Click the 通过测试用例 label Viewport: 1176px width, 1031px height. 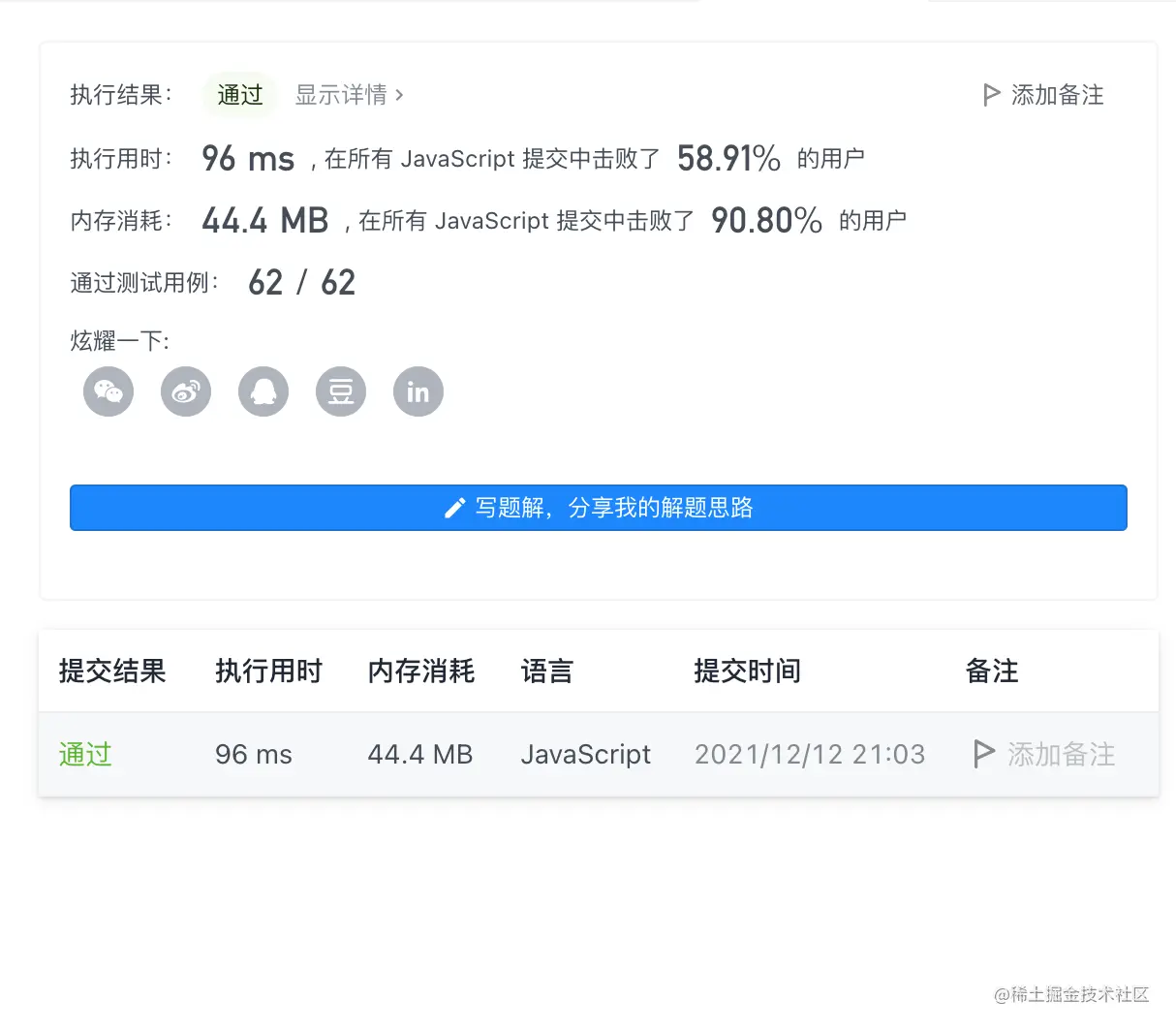tap(144, 282)
